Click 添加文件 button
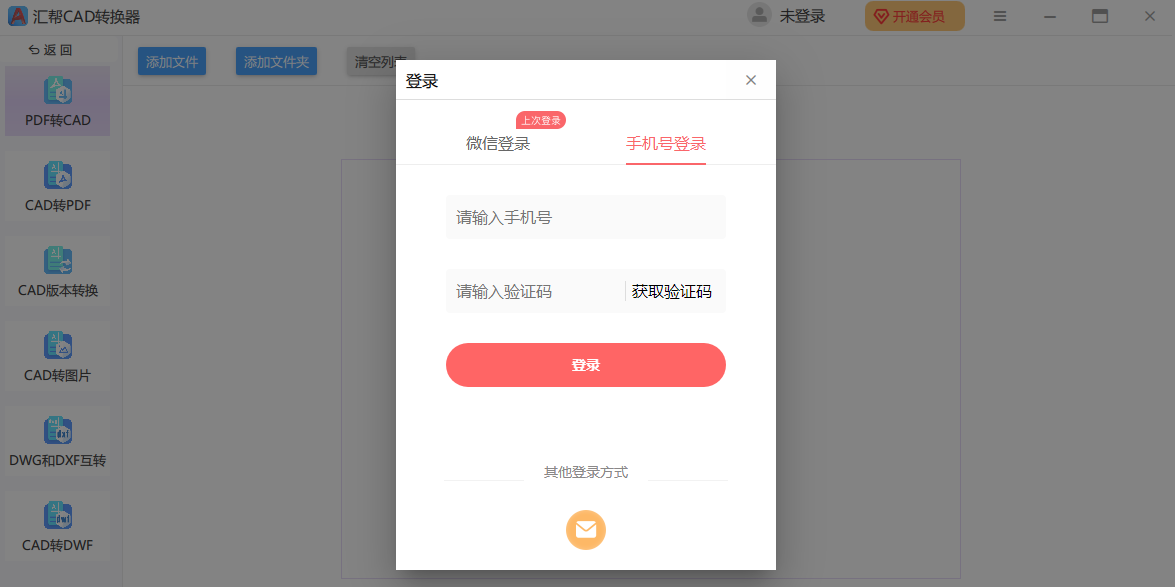 172,61
